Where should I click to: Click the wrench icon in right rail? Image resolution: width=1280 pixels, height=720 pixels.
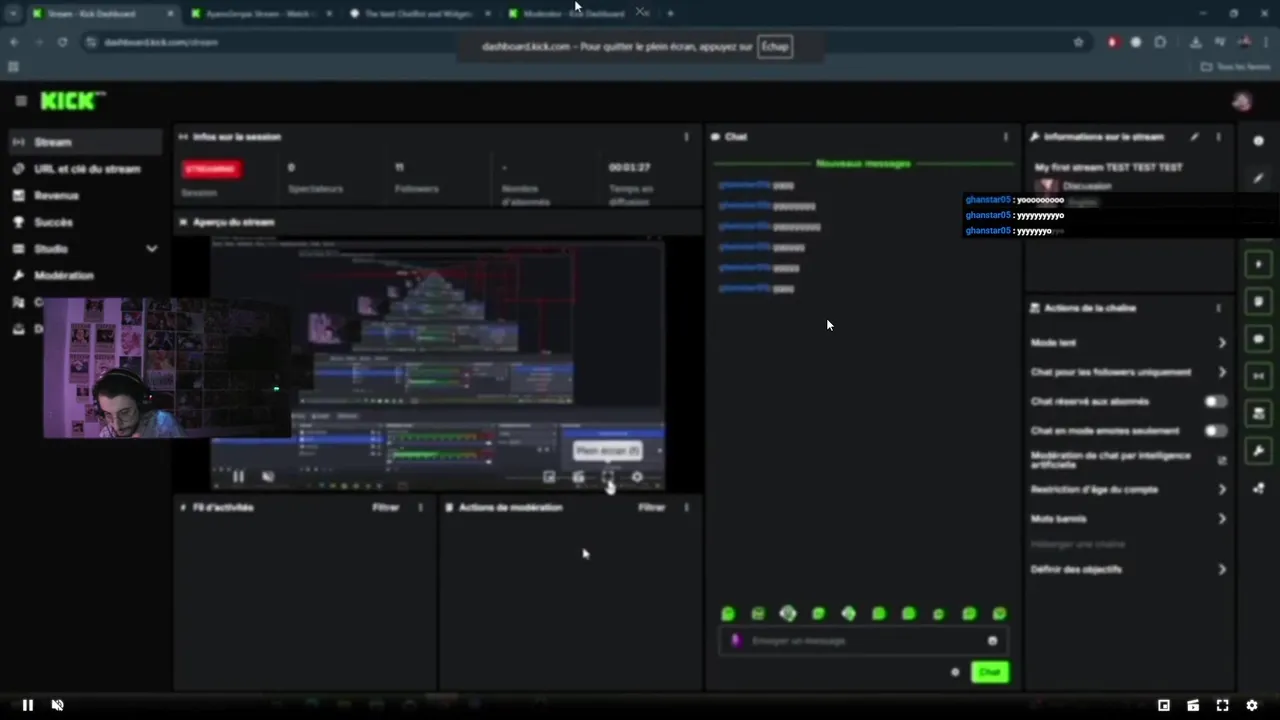pyautogui.click(x=1258, y=451)
